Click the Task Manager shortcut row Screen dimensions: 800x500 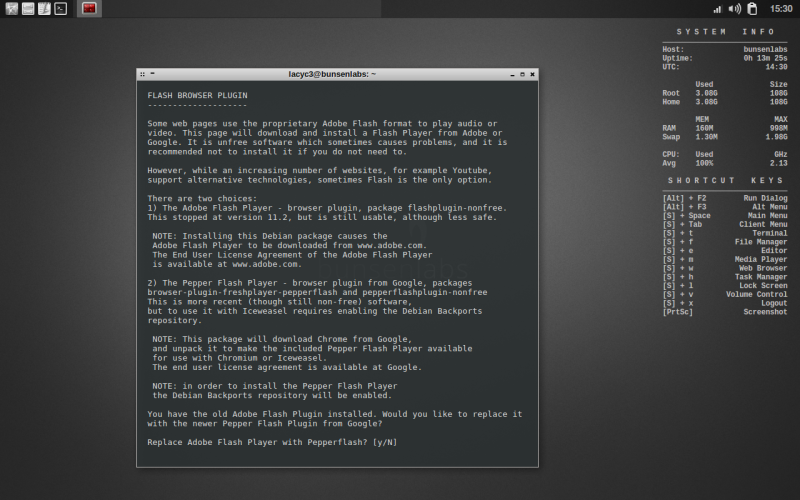(724, 277)
